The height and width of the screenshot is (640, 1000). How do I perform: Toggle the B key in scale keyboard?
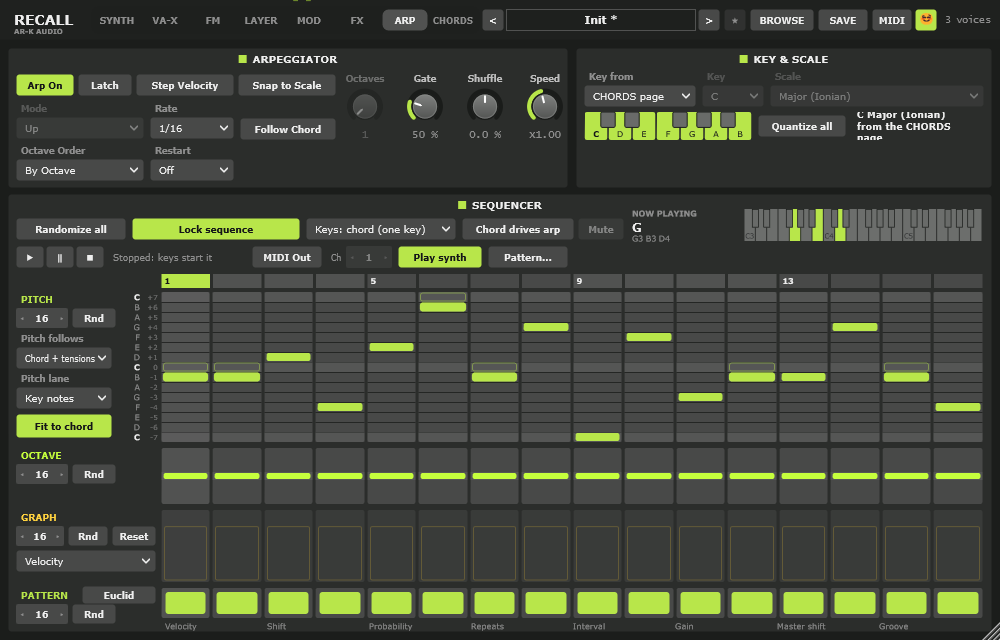pos(740,133)
